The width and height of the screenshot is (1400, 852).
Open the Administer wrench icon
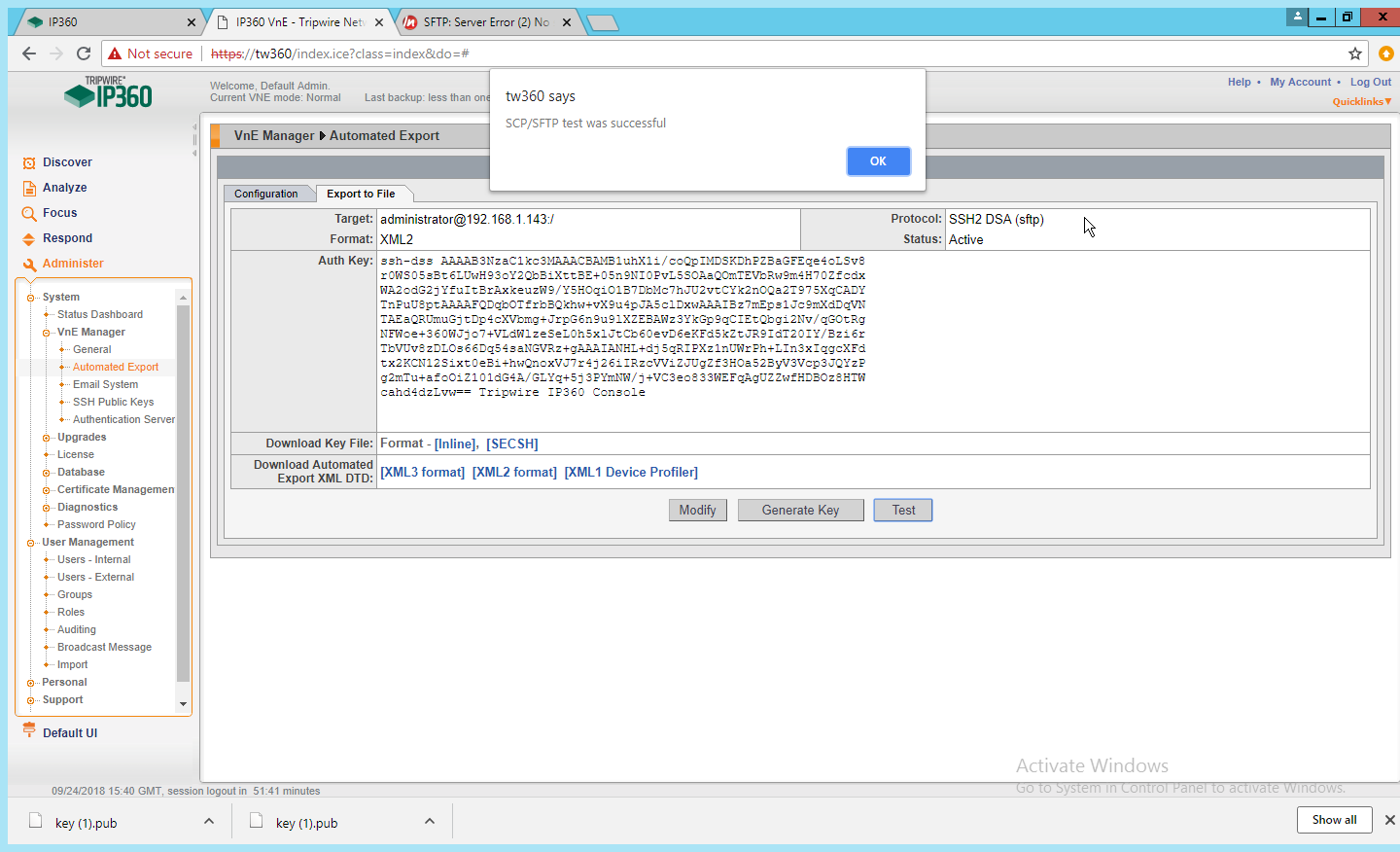click(29, 264)
